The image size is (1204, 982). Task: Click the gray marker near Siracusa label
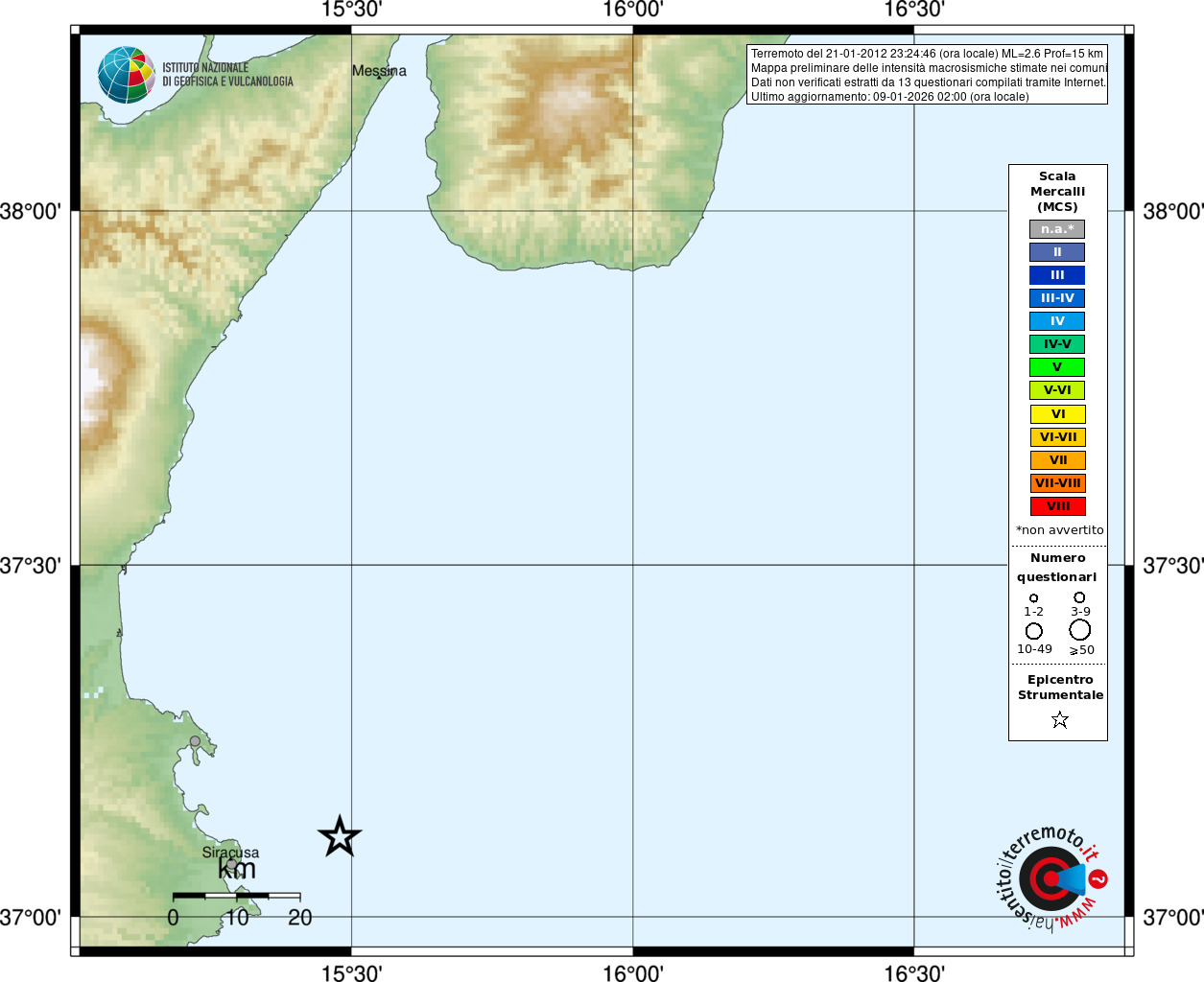(231, 864)
